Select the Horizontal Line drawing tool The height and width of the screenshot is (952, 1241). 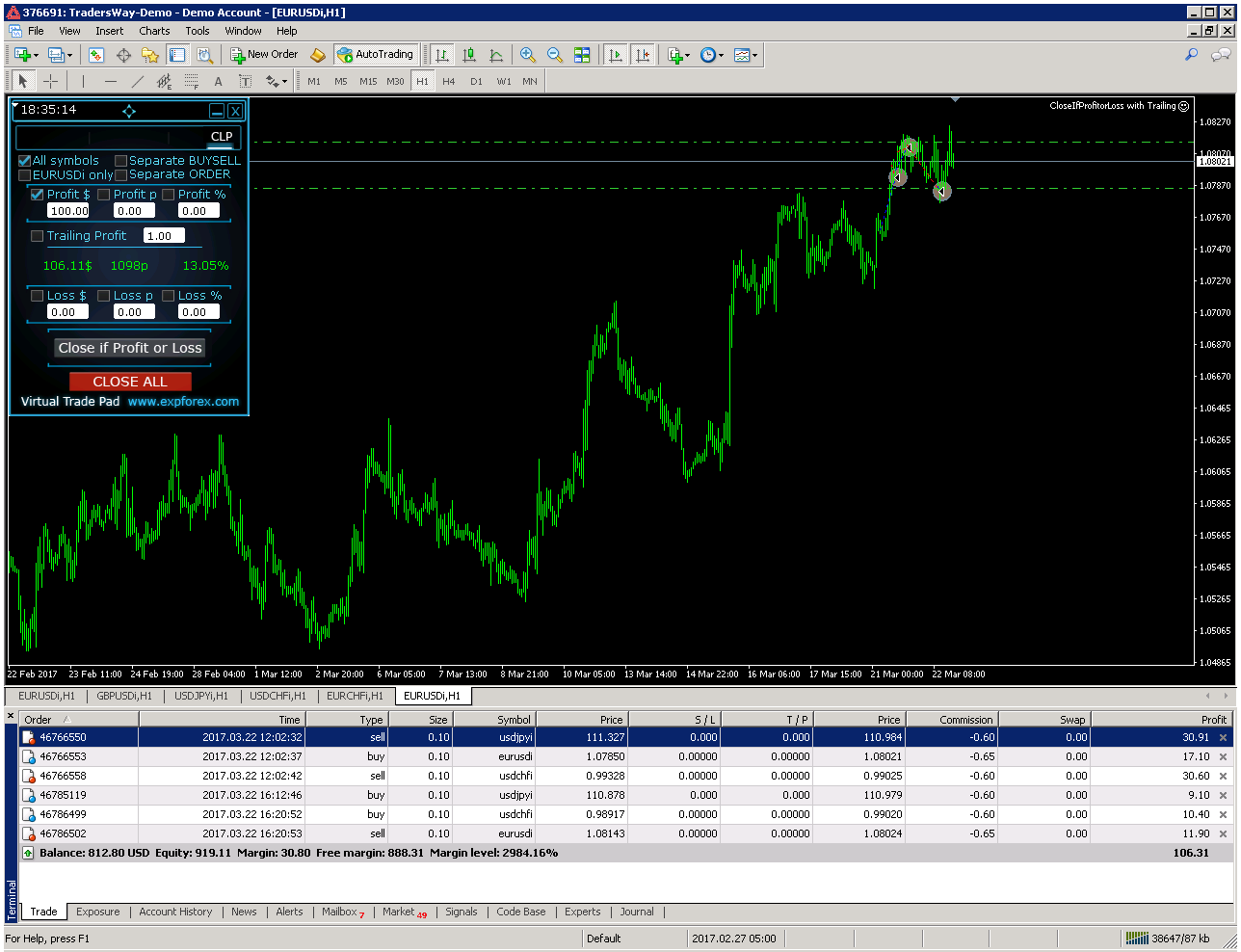pyautogui.click(x=111, y=82)
